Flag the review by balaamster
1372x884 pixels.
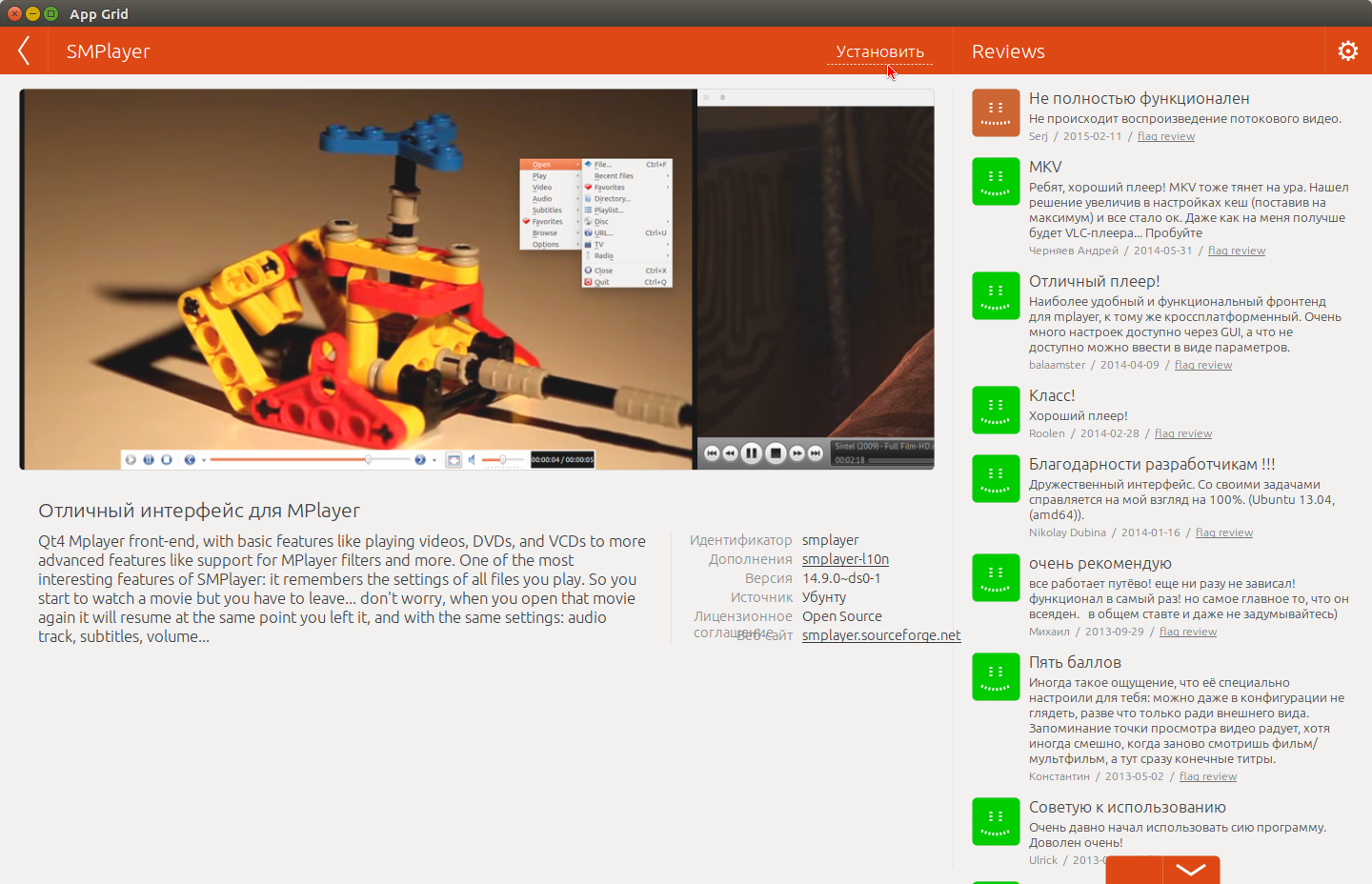1202,365
